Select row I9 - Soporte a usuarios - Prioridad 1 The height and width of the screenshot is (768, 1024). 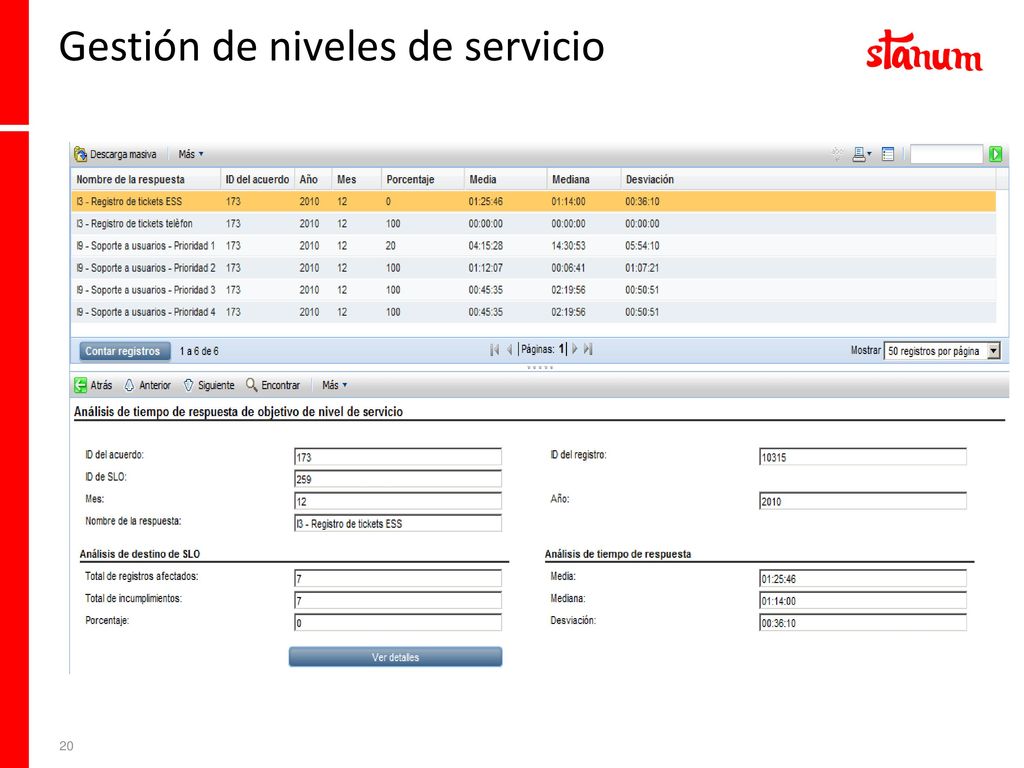(534, 246)
